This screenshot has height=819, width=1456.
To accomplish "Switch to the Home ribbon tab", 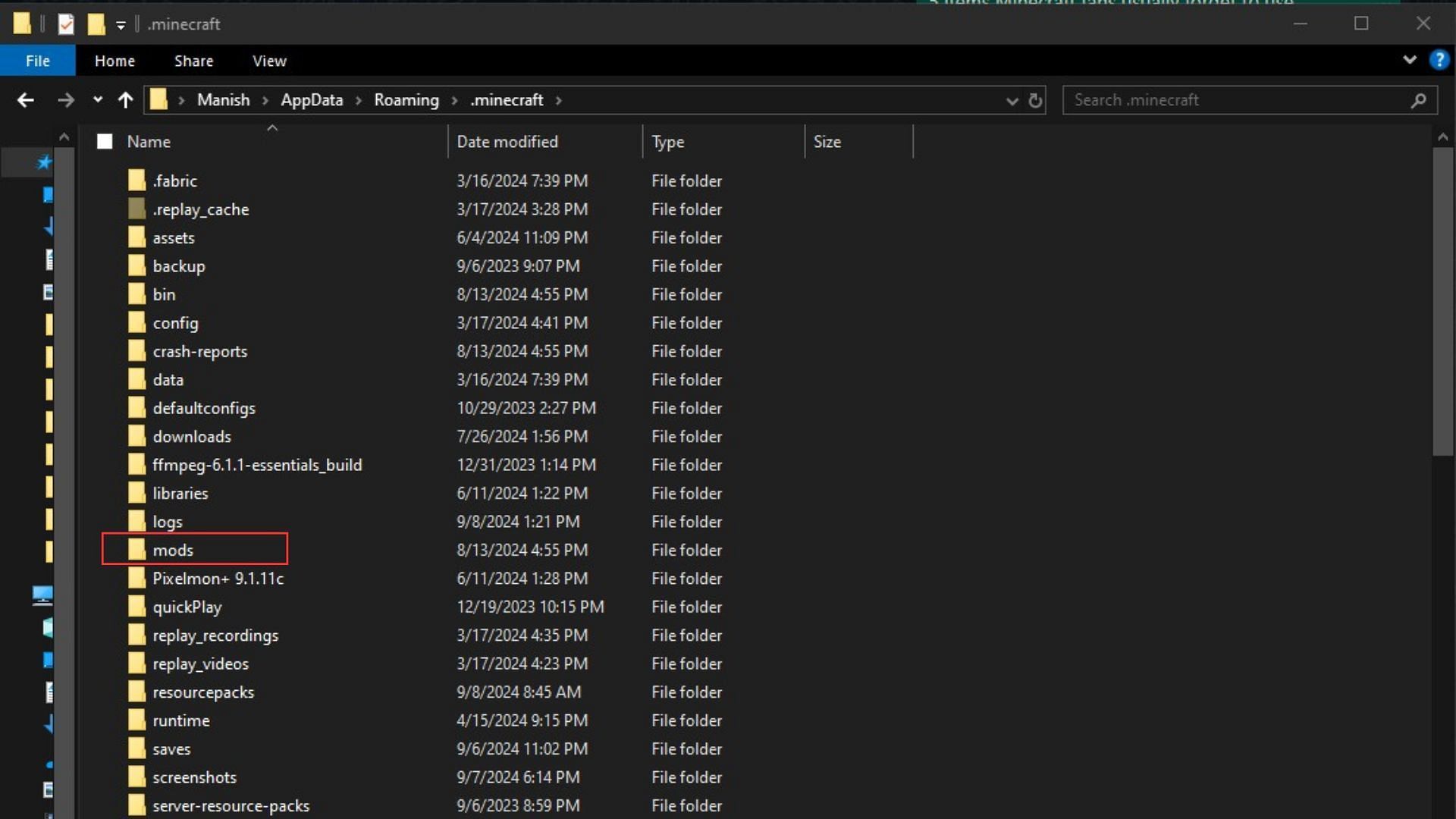I will (x=115, y=61).
